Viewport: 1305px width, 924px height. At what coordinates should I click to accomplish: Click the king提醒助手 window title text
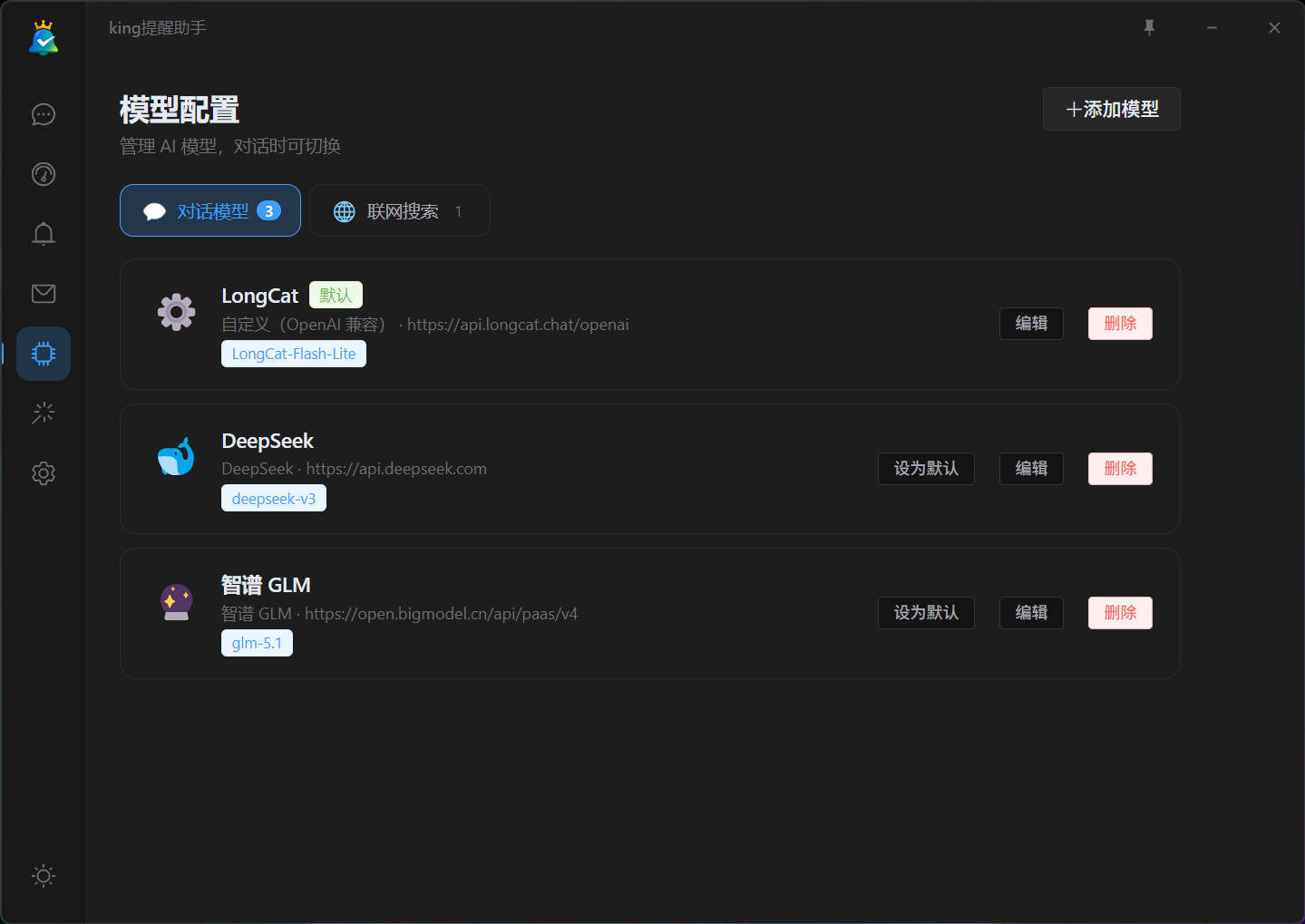coord(158,28)
